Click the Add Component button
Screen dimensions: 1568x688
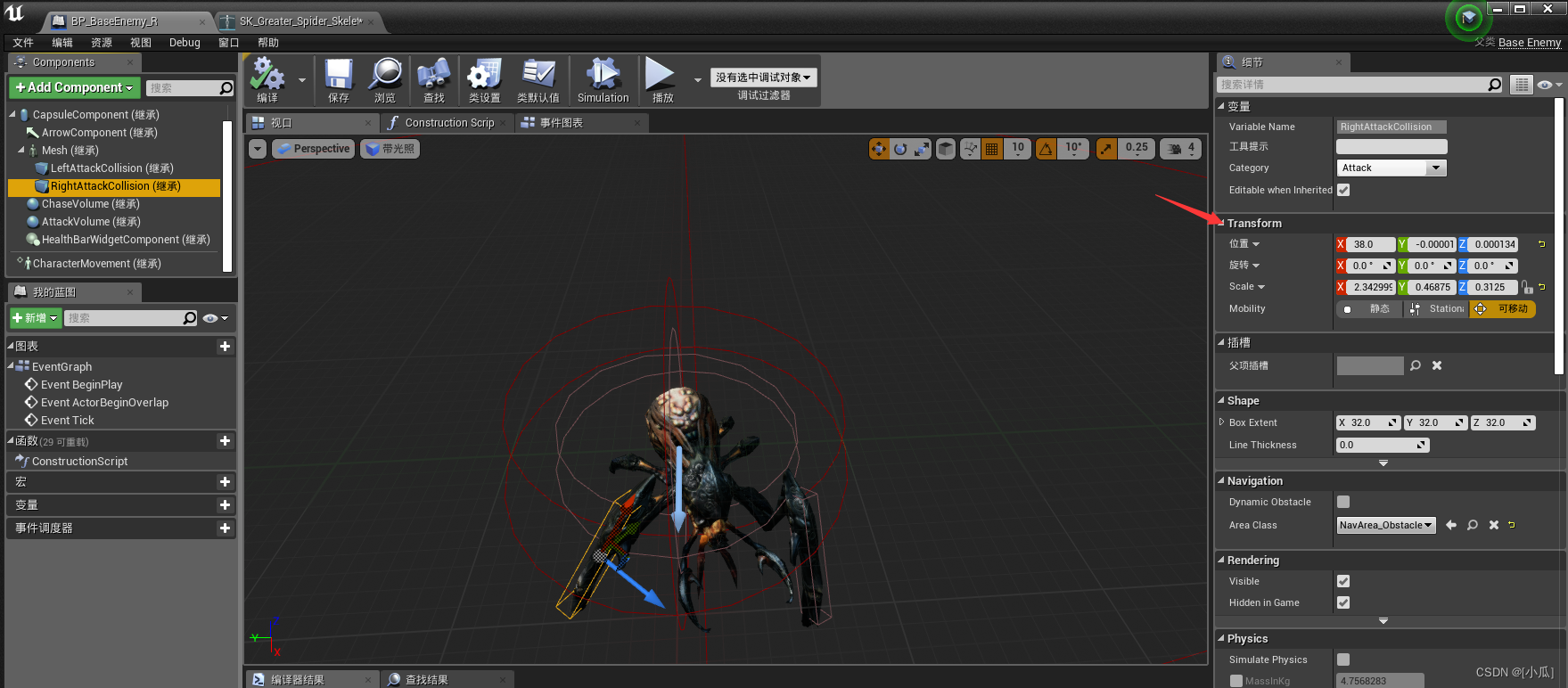pos(74,87)
